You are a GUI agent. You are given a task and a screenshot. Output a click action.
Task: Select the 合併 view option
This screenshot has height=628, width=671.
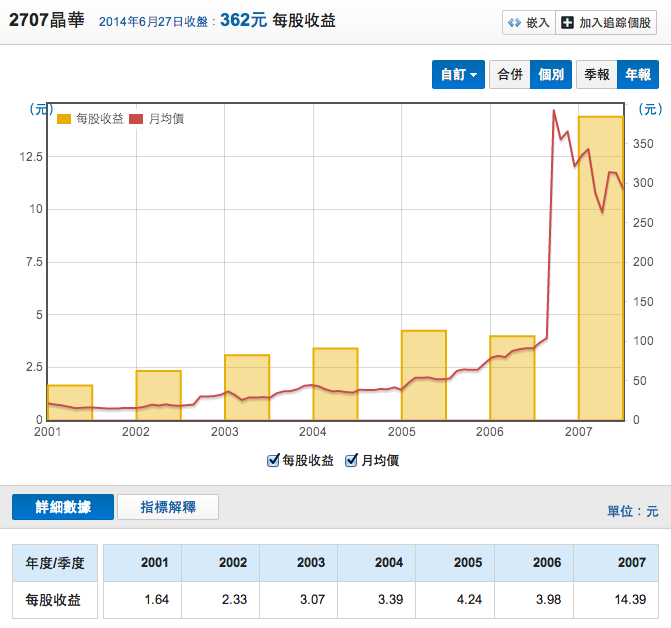(x=509, y=75)
